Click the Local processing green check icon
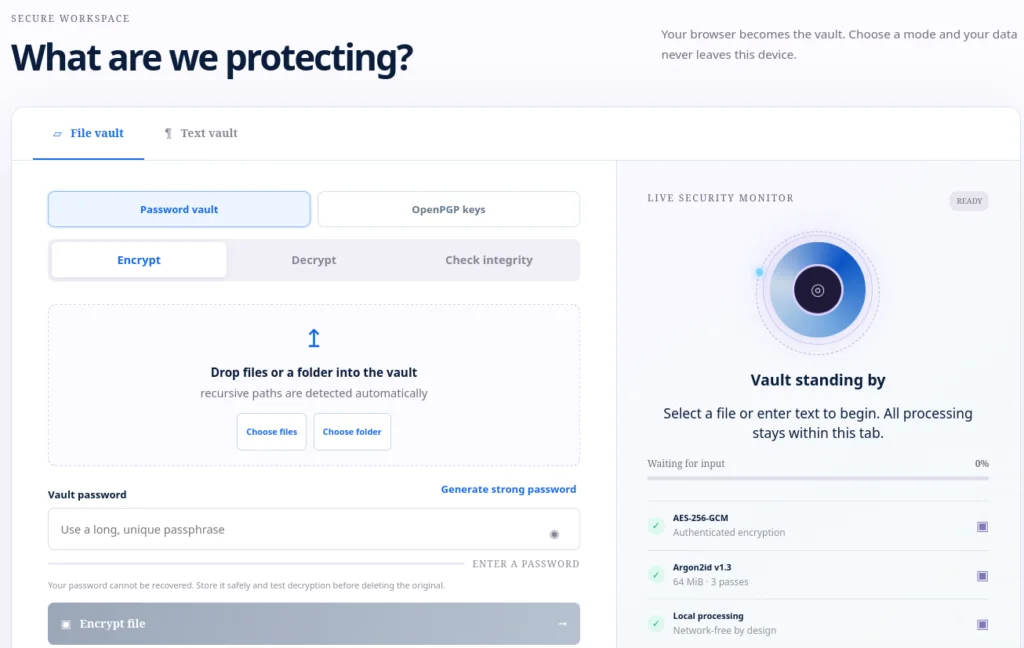Screen dimensions: 1024x648 tap(656, 623)
